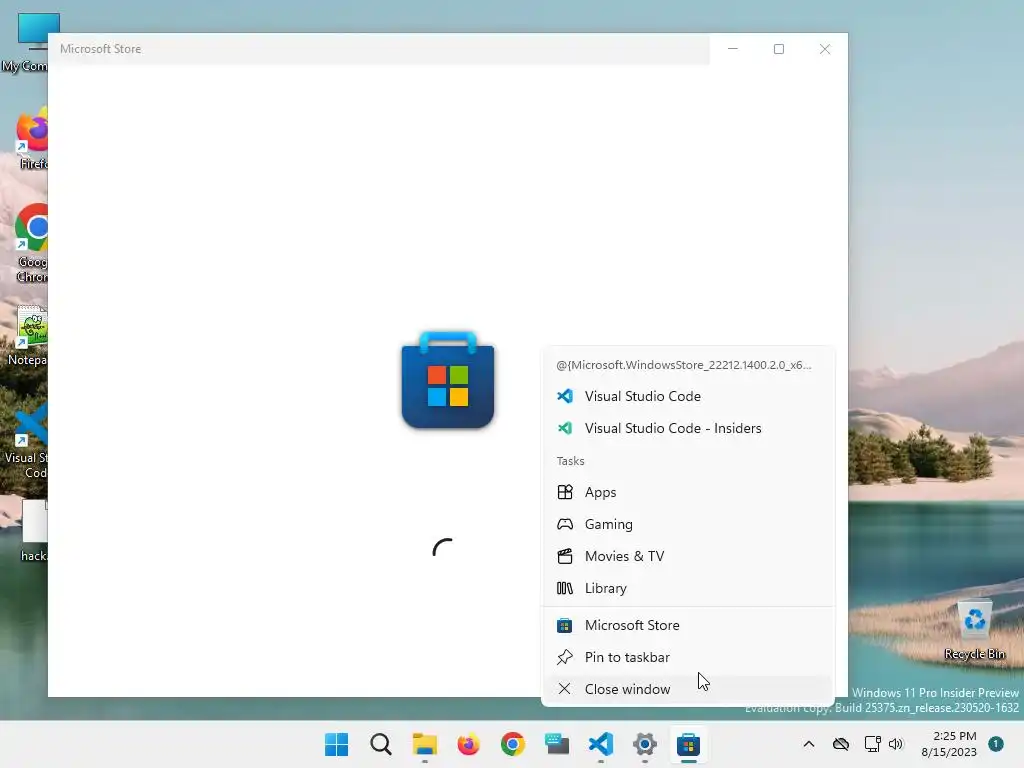Go to Library from jump list
1024x768 pixels.
pyautogui.click(x=688, y=588)
